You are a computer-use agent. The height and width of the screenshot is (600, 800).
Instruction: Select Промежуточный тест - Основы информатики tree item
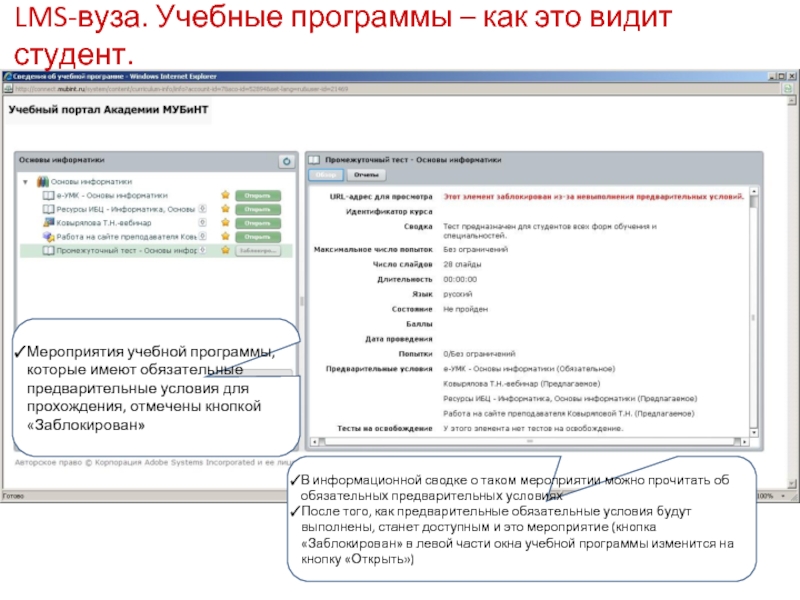click(127, 251)
